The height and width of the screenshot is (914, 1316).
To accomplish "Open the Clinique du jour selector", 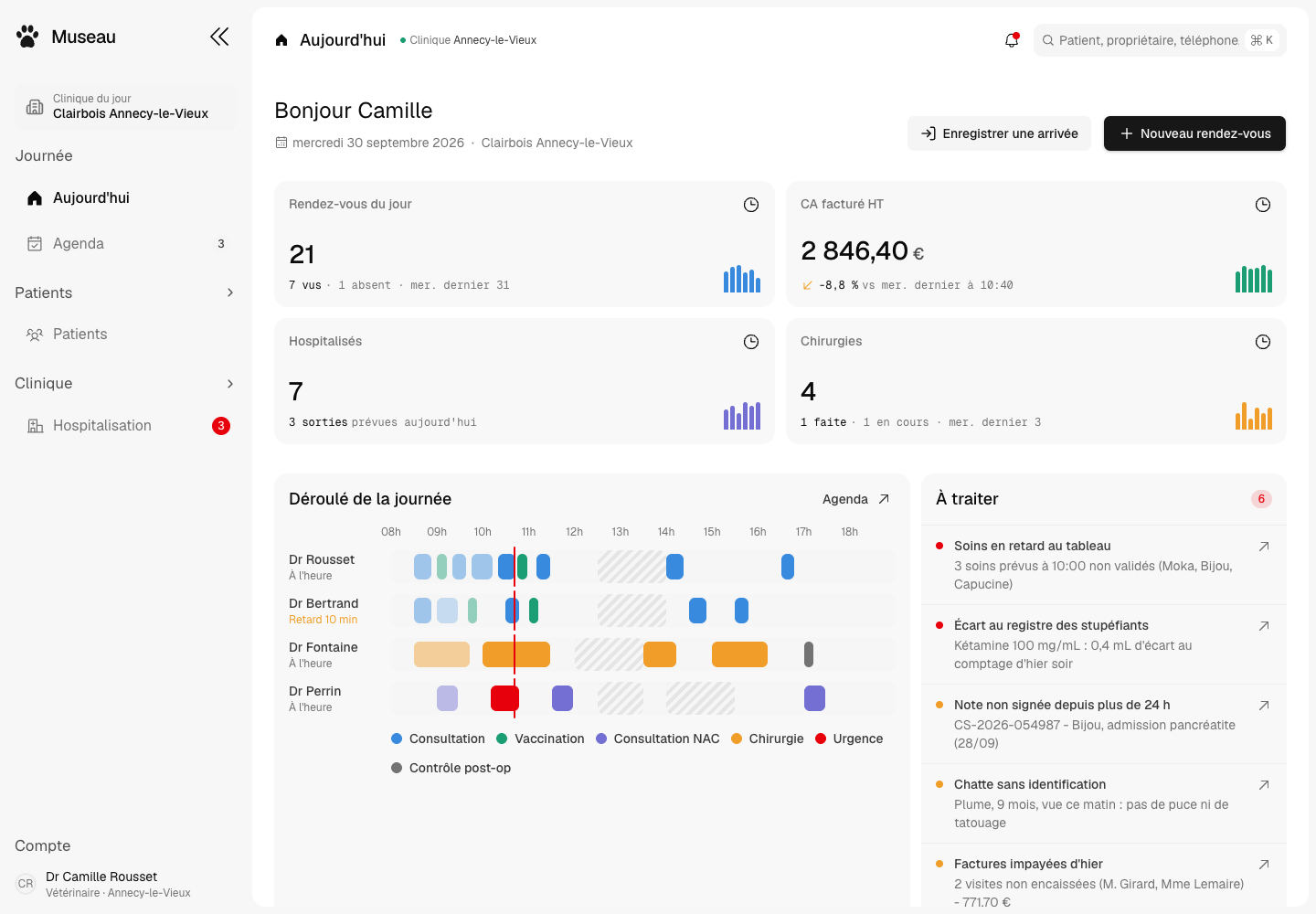I will click(x=126, y=106).
